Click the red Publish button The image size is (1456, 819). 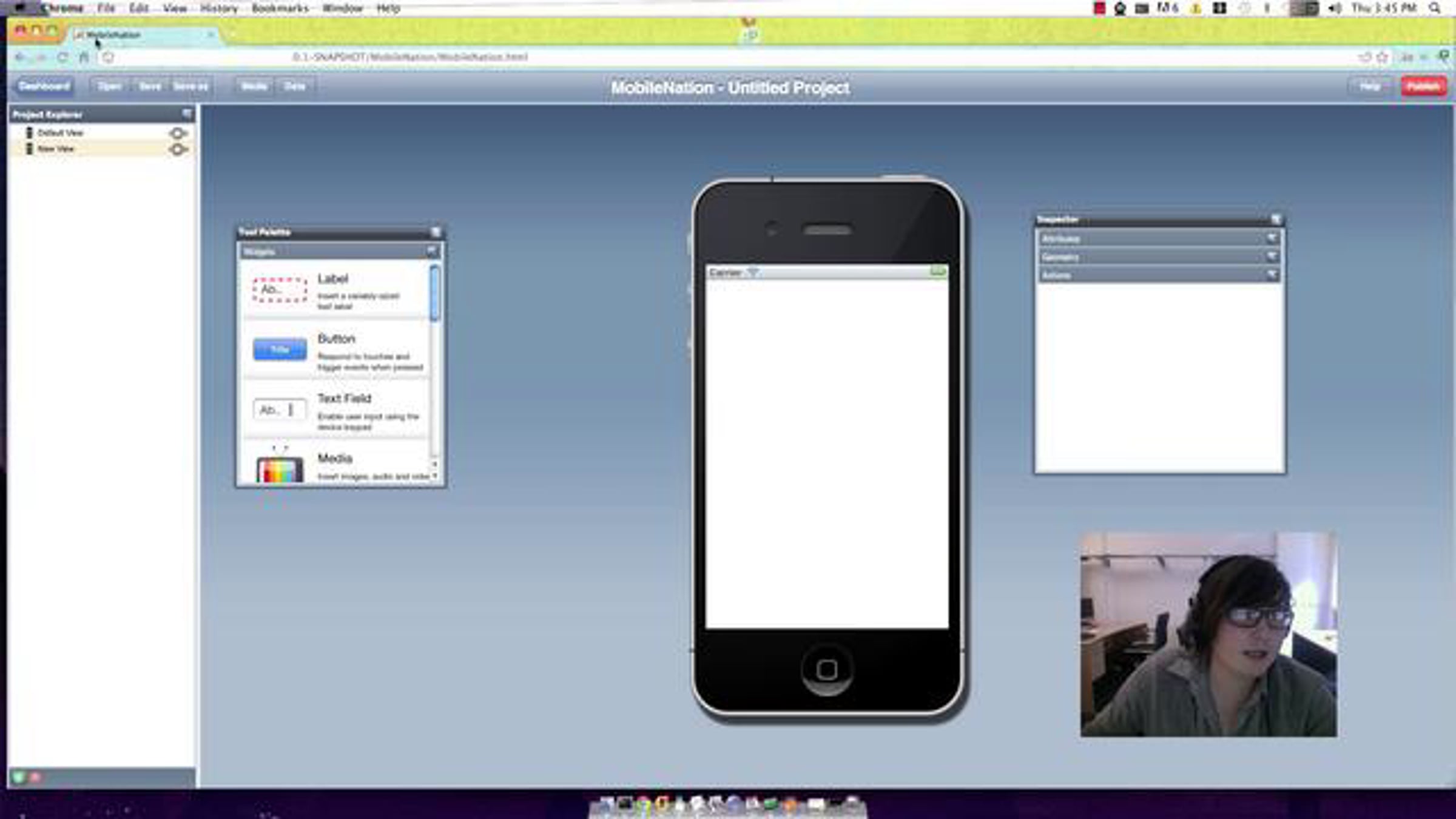[x=1423, y=87]
